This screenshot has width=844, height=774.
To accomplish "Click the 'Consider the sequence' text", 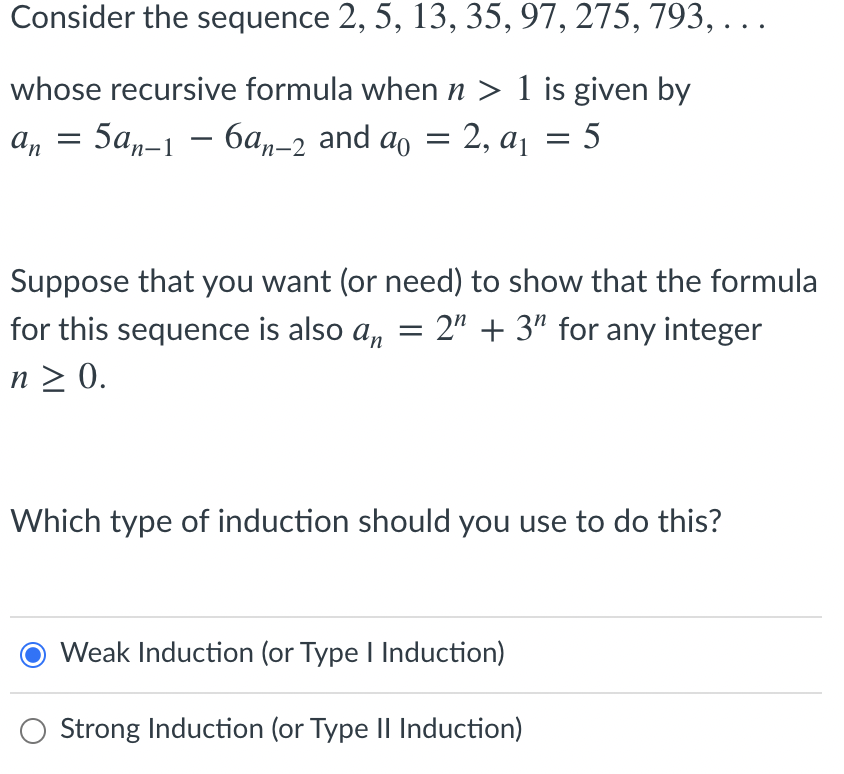I will (x=170, y=18).
